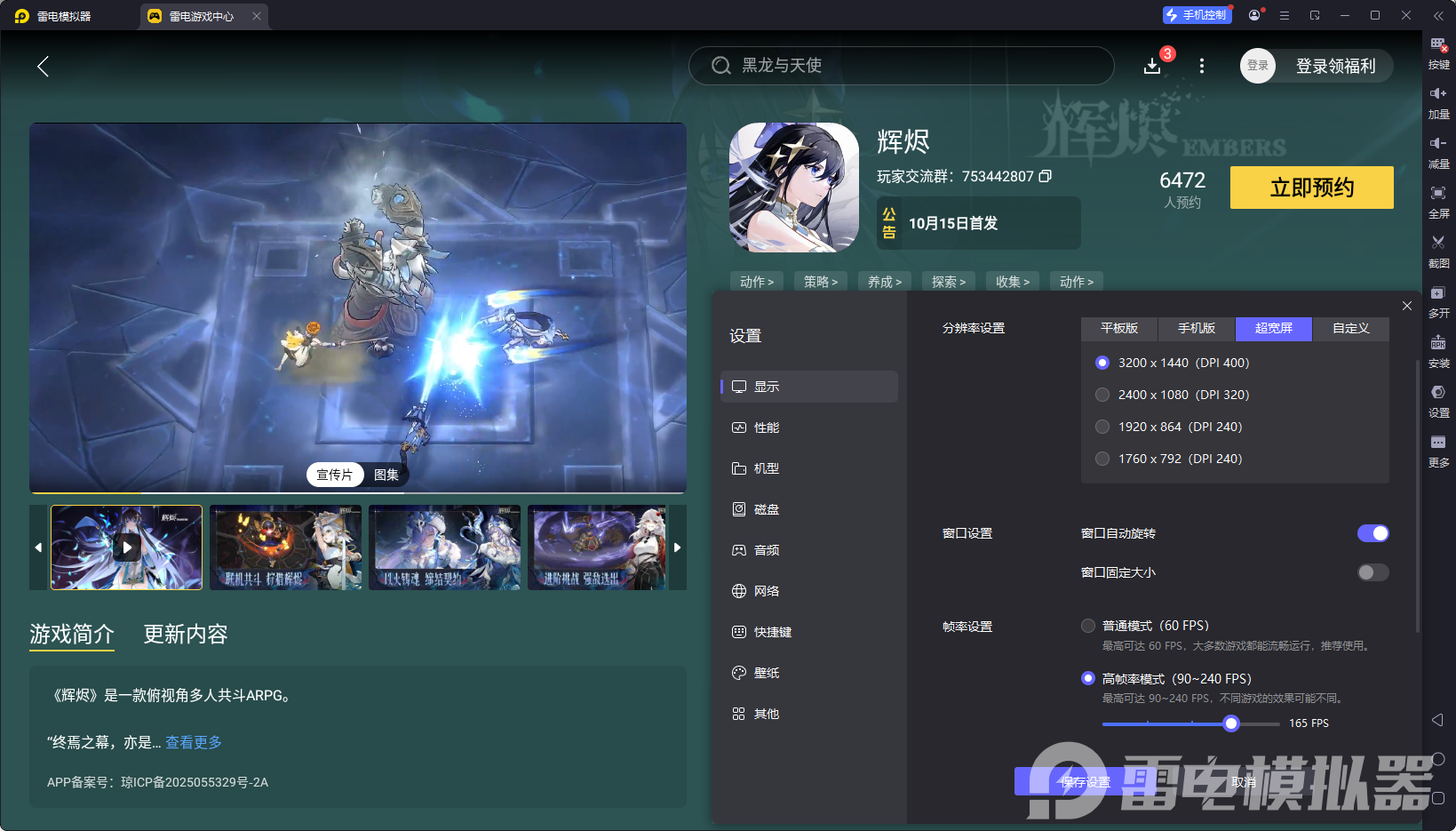Tap the Android recent apps square
This screenshot has height=831, width=1456.
pos(1438,798)
